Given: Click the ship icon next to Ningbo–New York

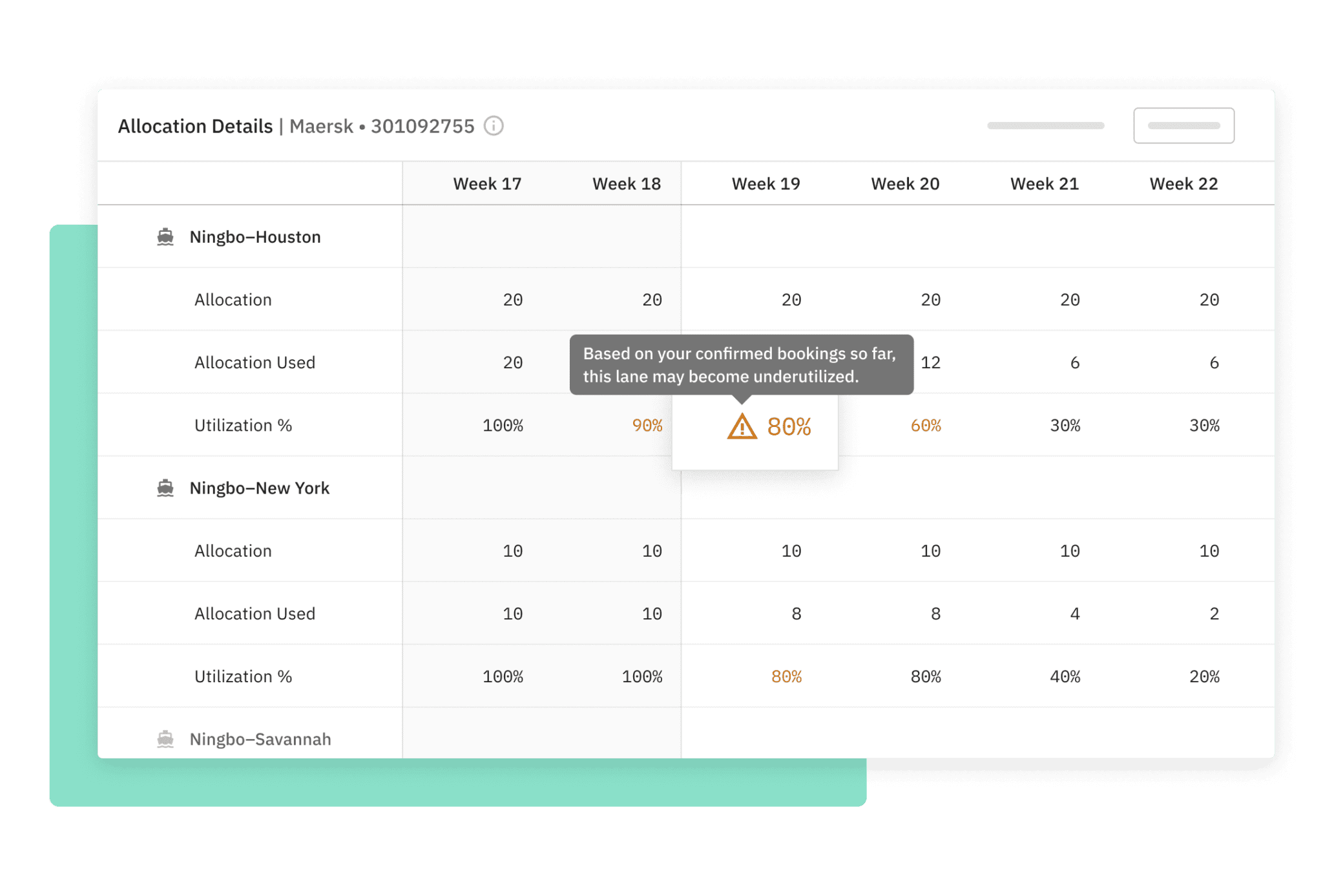Looking at the screenshot, I should click(165, 488).
